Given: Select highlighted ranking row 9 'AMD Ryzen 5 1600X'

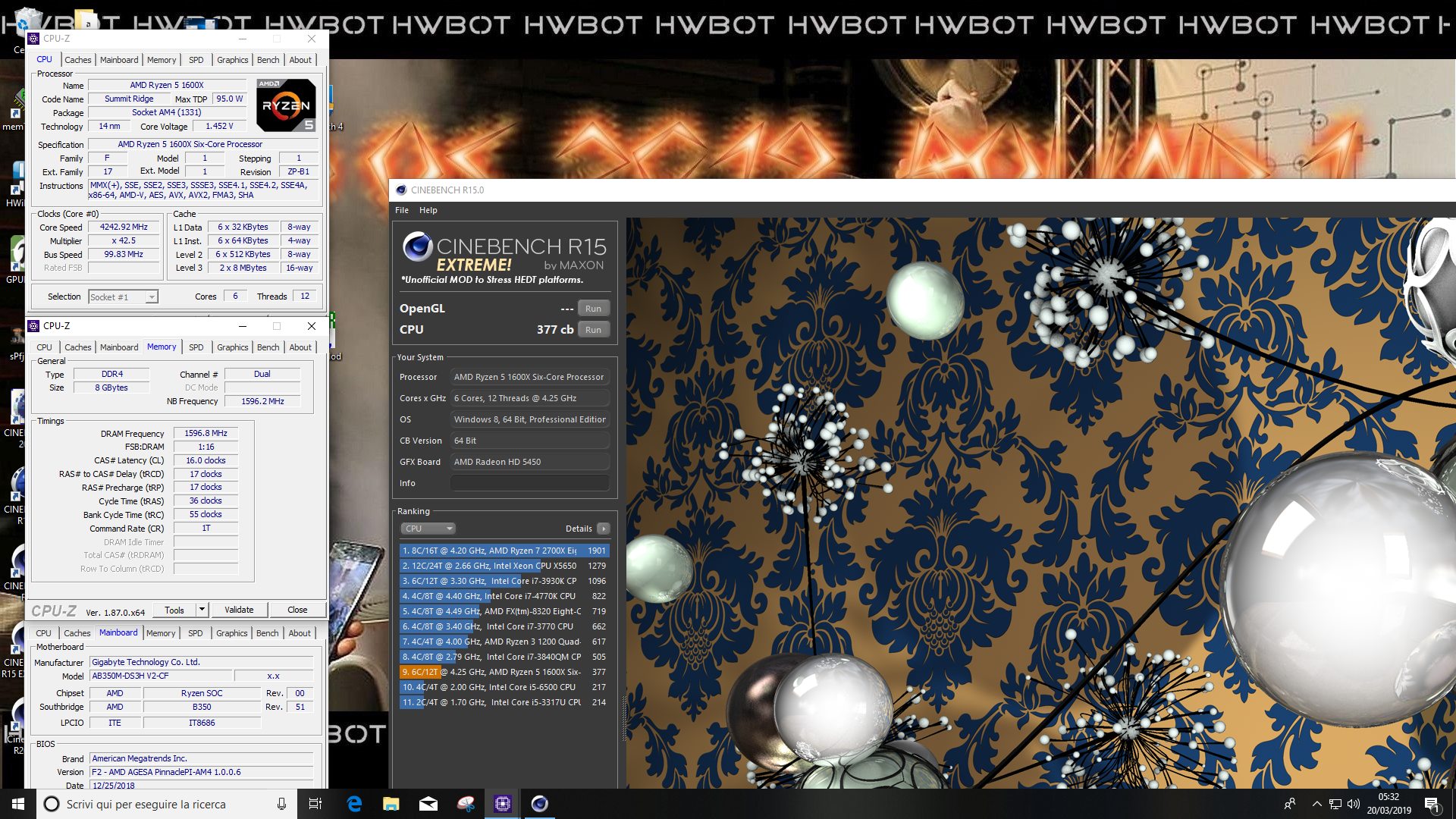Looking at the screenshot, I should 504,672.
